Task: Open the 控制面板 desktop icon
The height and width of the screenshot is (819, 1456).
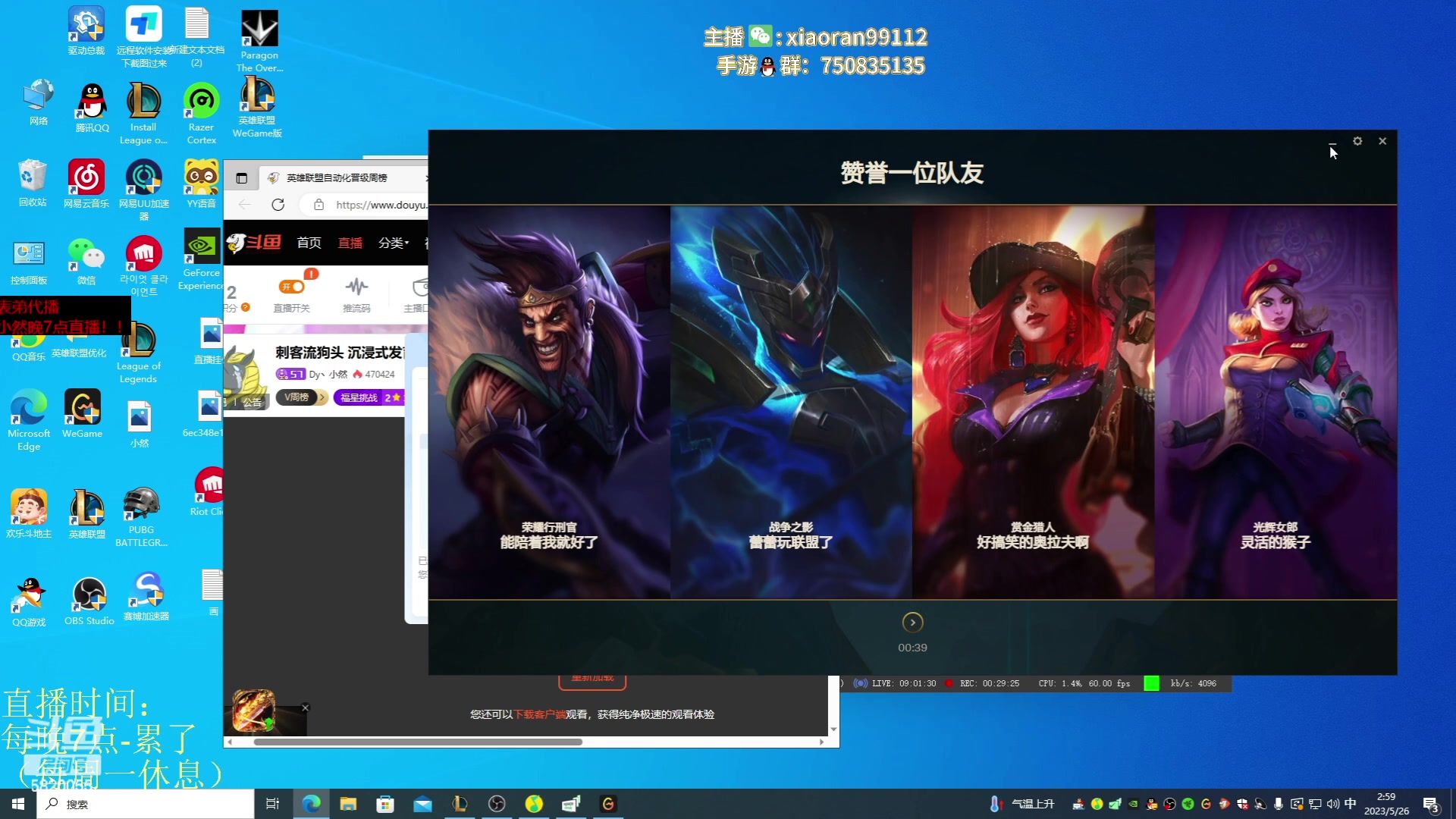Action: pos(29,262)
